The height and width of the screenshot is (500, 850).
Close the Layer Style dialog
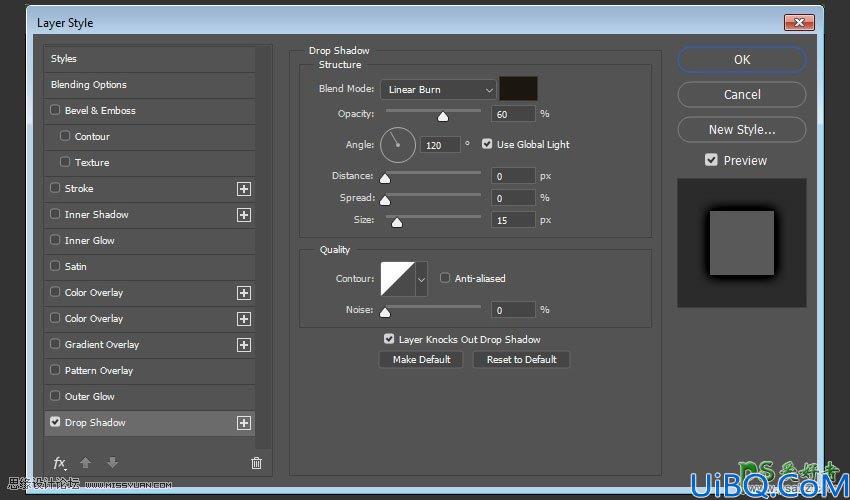coord(799,23)
